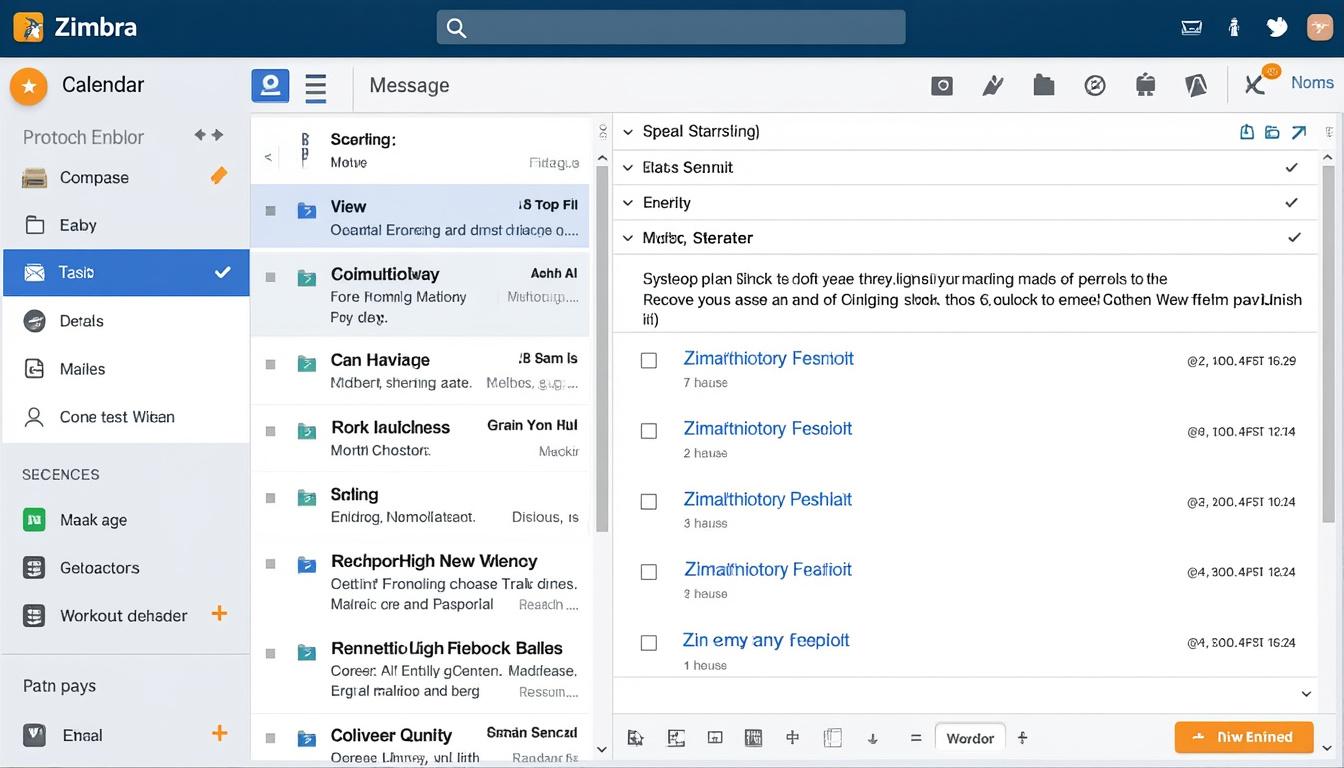The height and width of the screenshot is (768, 1344).
Task: Open the Noms link in top right
Action: click(x=1312, y=83)
